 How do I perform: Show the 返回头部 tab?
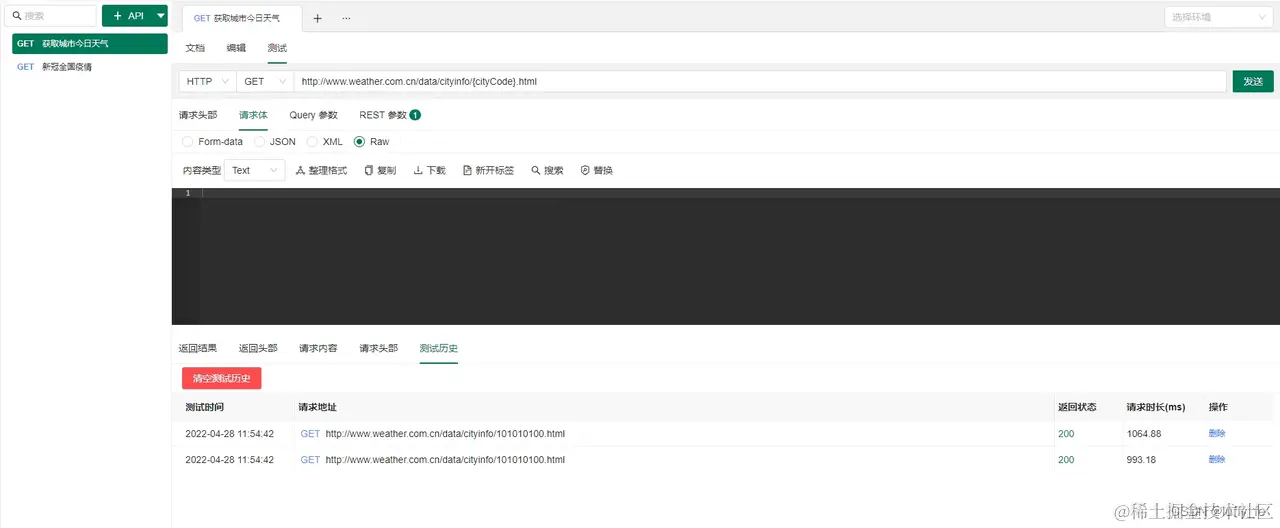258,348
